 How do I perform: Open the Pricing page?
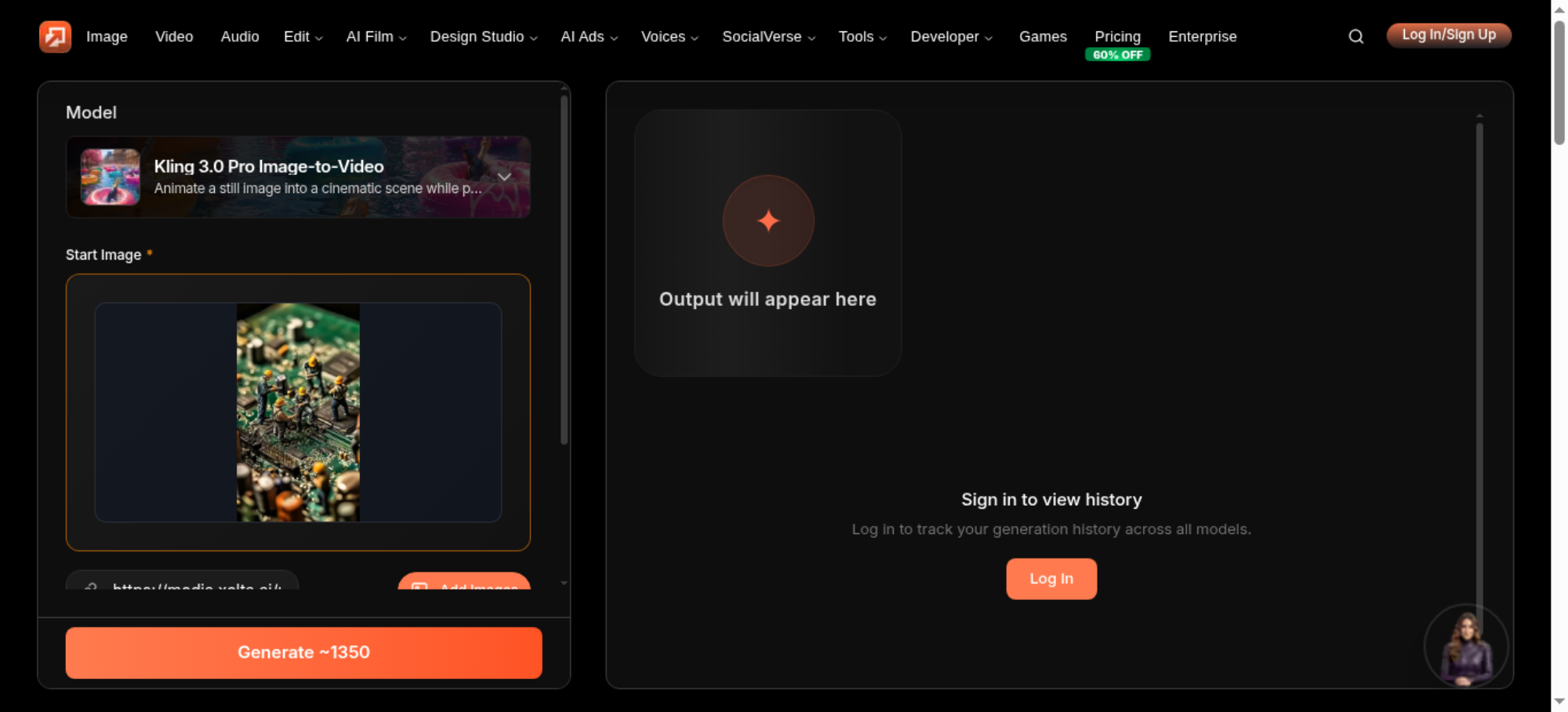click(1117, 36)
